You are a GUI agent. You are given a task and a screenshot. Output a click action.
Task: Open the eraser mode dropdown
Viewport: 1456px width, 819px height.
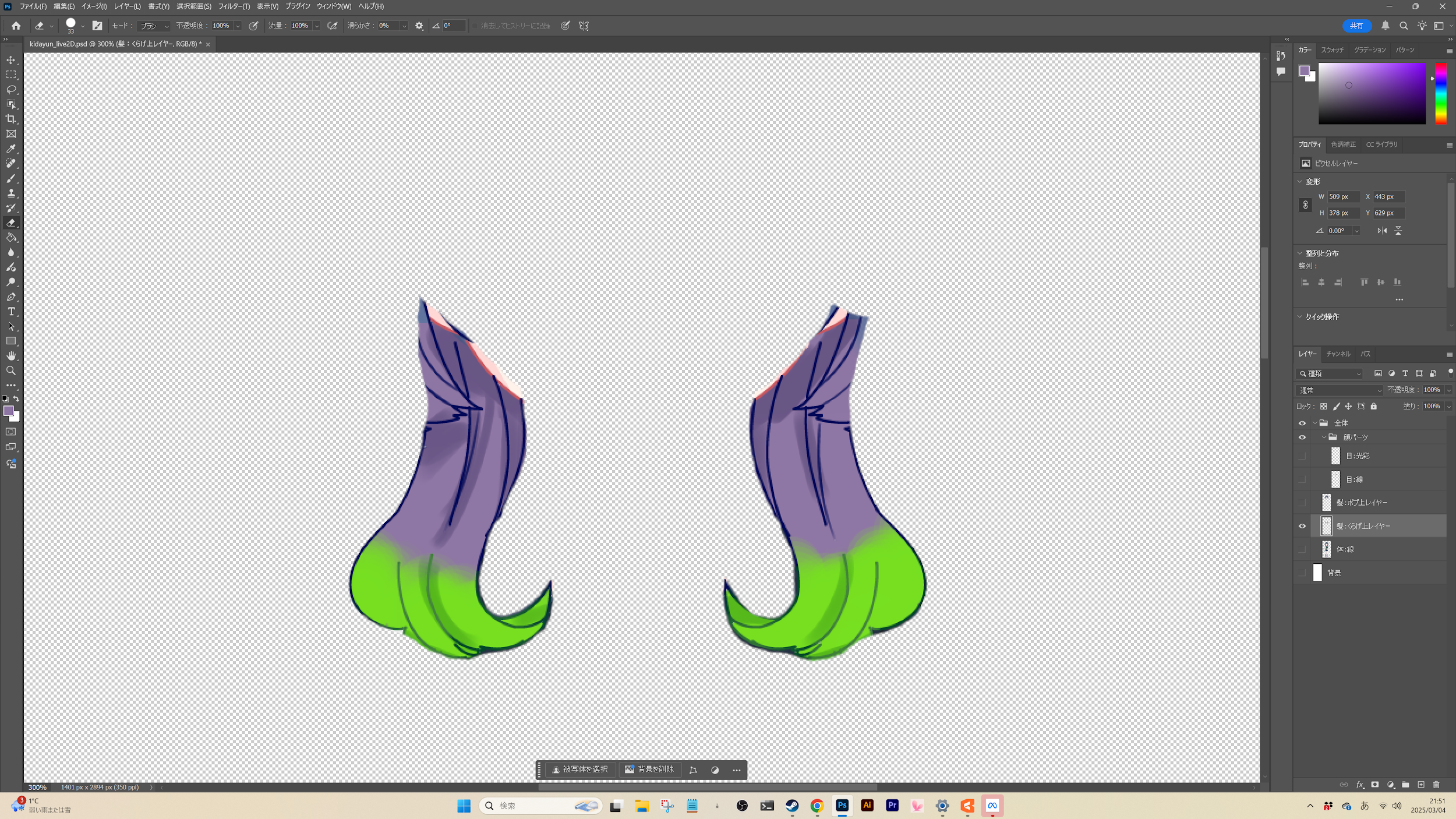point(154,26)
